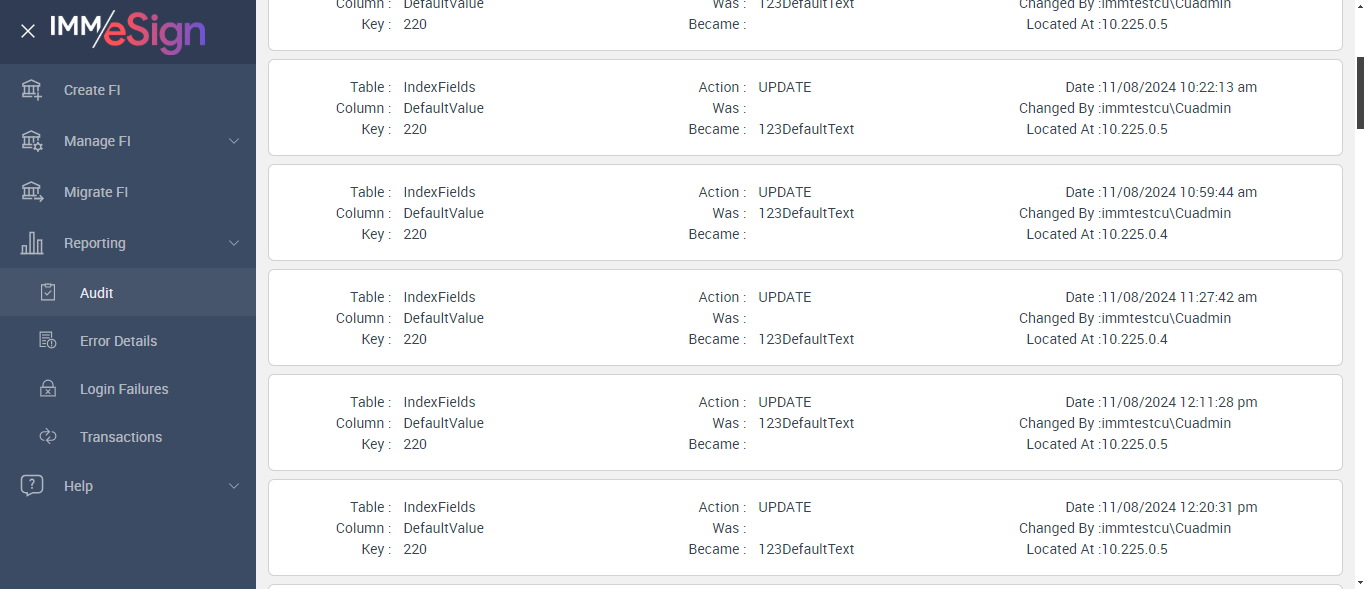Click the Create FI bank icon
Image resolution: width=1366 pixels, height=589 pixels.
32,90
